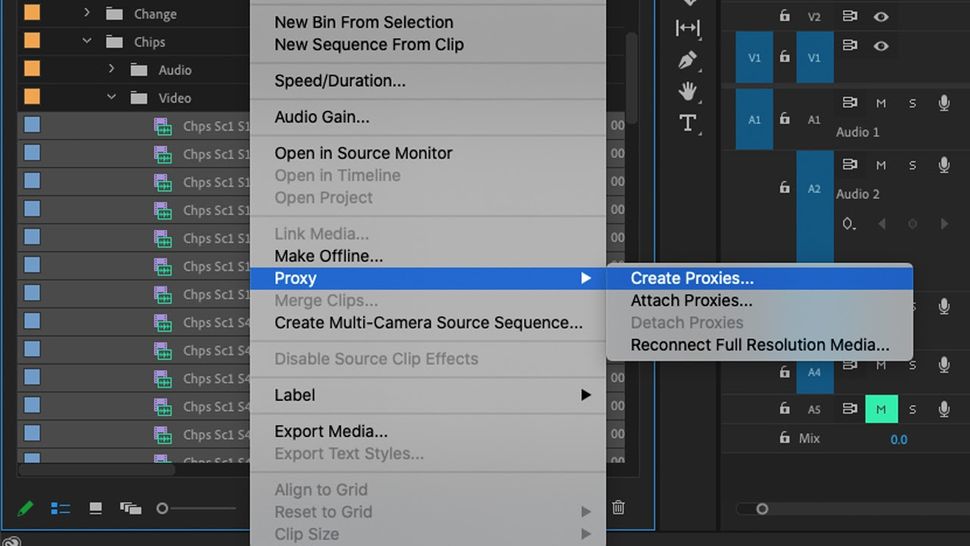
Task: Toggle sync lock on track V2
Action: click(850, 16)
